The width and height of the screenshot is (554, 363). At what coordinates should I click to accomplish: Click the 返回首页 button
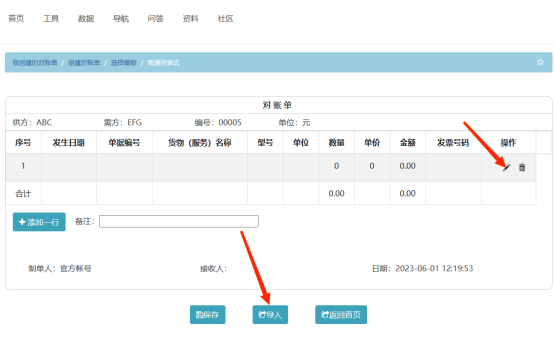click(341, 315)
